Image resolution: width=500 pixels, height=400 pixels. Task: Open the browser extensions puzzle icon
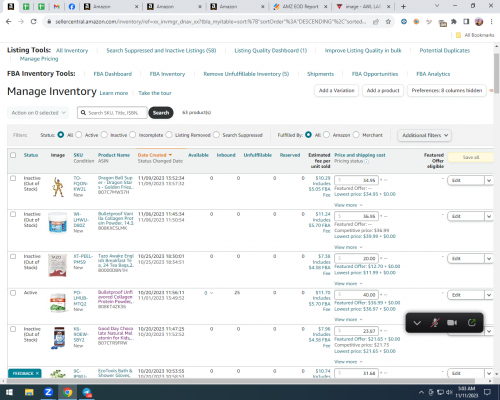pos(454,22)
